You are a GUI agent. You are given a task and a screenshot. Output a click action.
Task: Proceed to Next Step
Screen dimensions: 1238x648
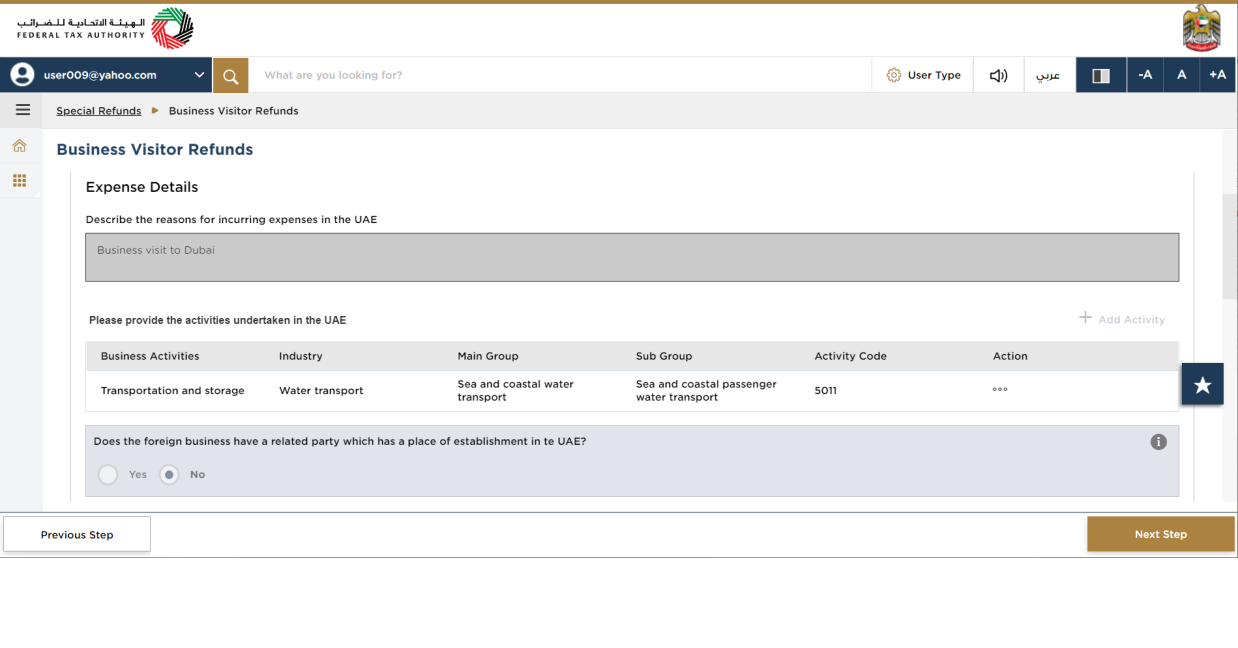tap(1161, 534)
